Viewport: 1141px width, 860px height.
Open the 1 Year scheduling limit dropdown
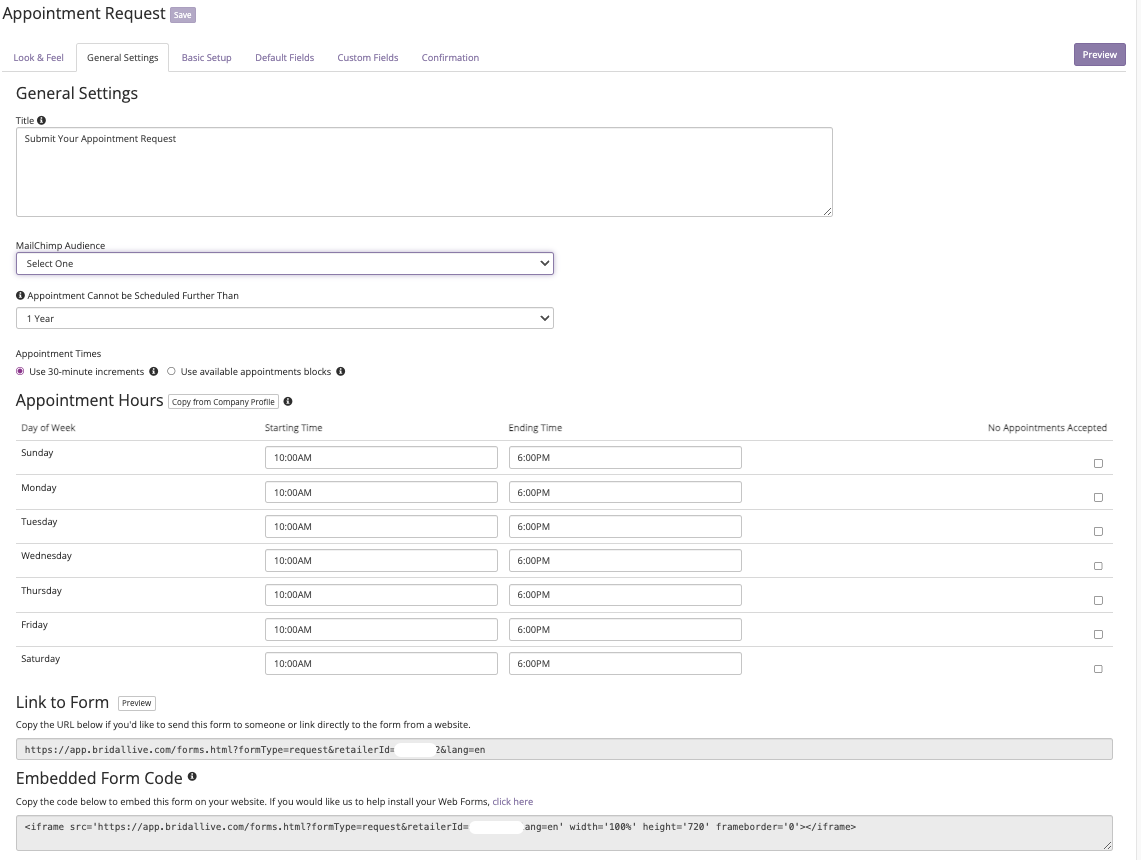coord(285,318)
